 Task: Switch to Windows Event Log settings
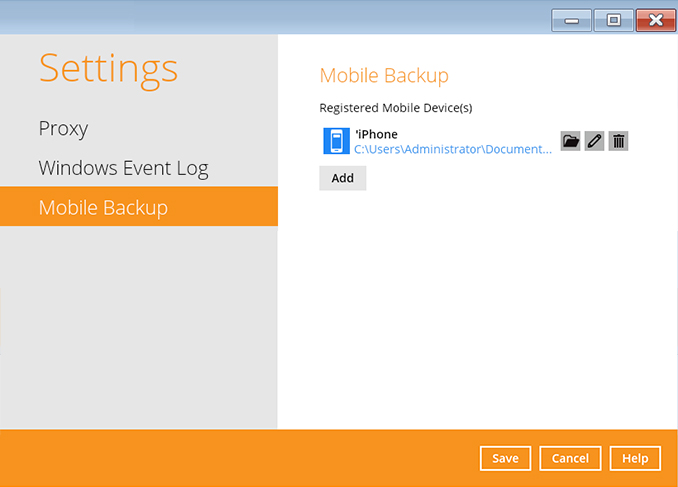pos(124,168)
